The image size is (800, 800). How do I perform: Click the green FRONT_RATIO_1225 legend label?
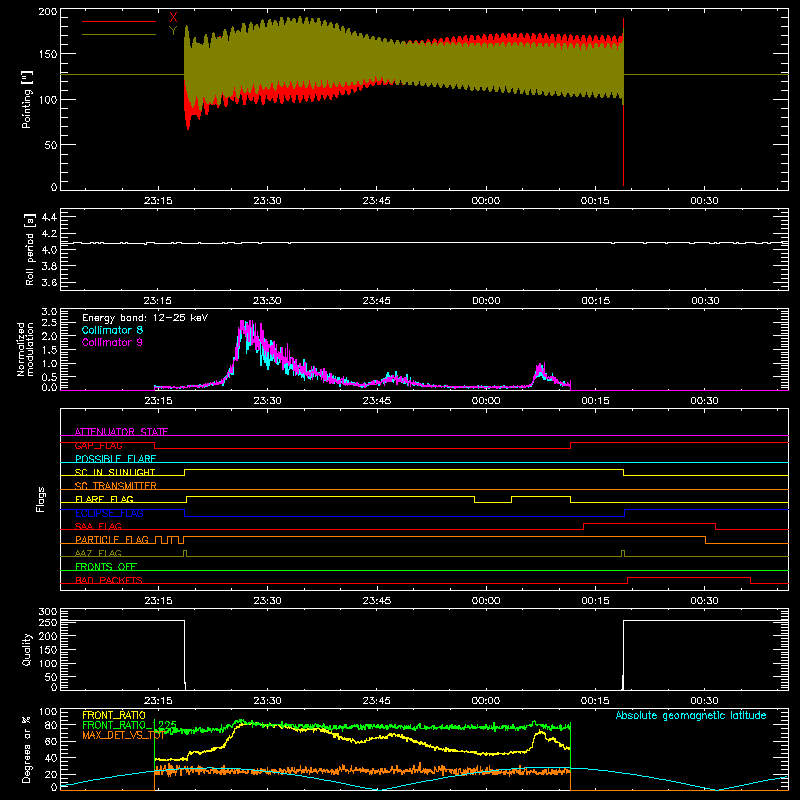130,725
